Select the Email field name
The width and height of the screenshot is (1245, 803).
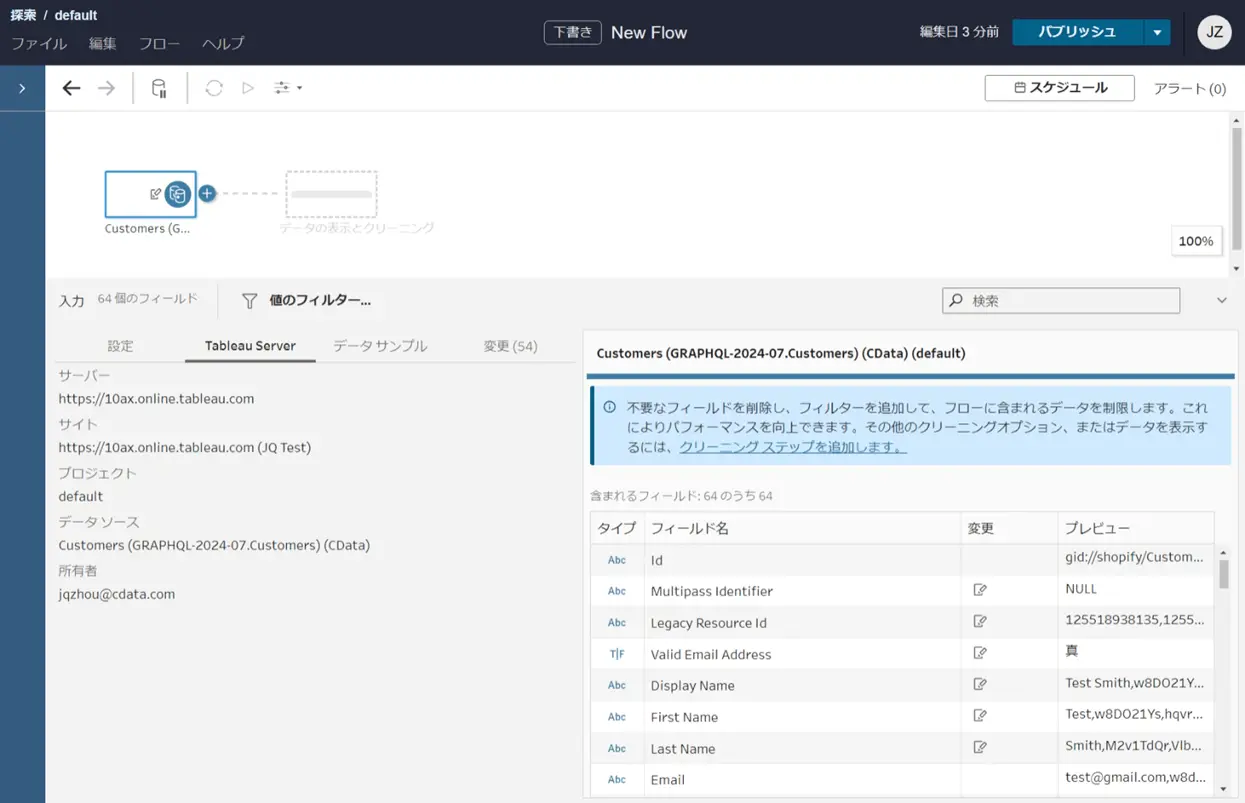[667, 780]
